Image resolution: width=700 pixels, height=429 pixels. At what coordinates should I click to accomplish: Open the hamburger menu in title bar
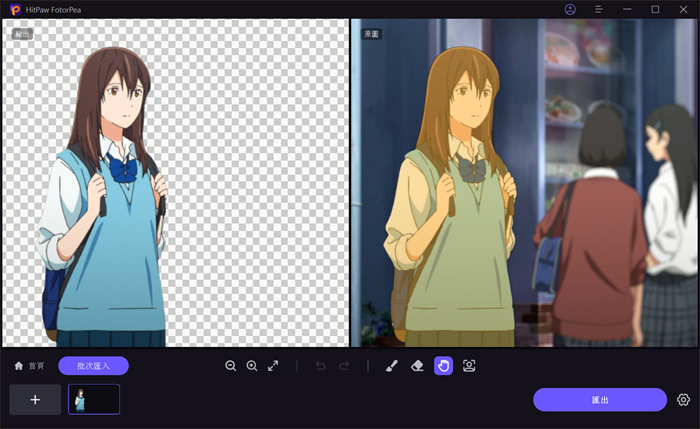click(598, 9)
